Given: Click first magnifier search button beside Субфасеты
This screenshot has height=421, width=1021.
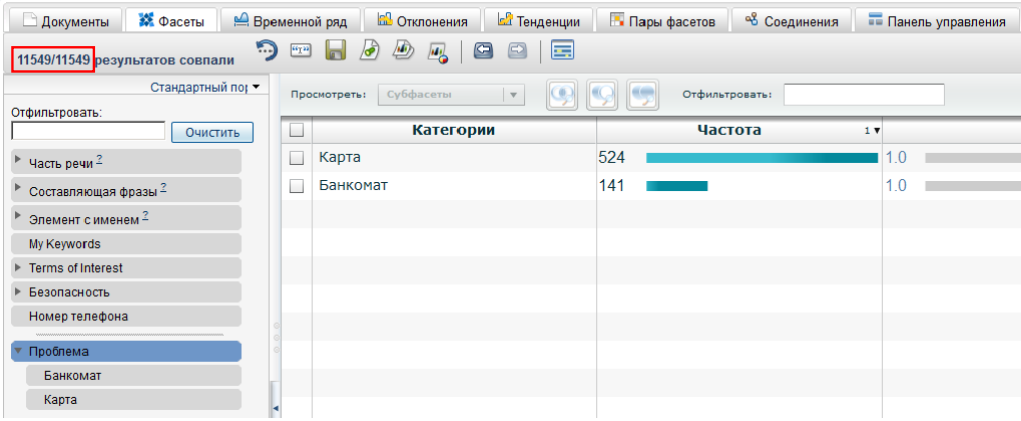Looking at the screenshot, I should (x=563, y=96).
